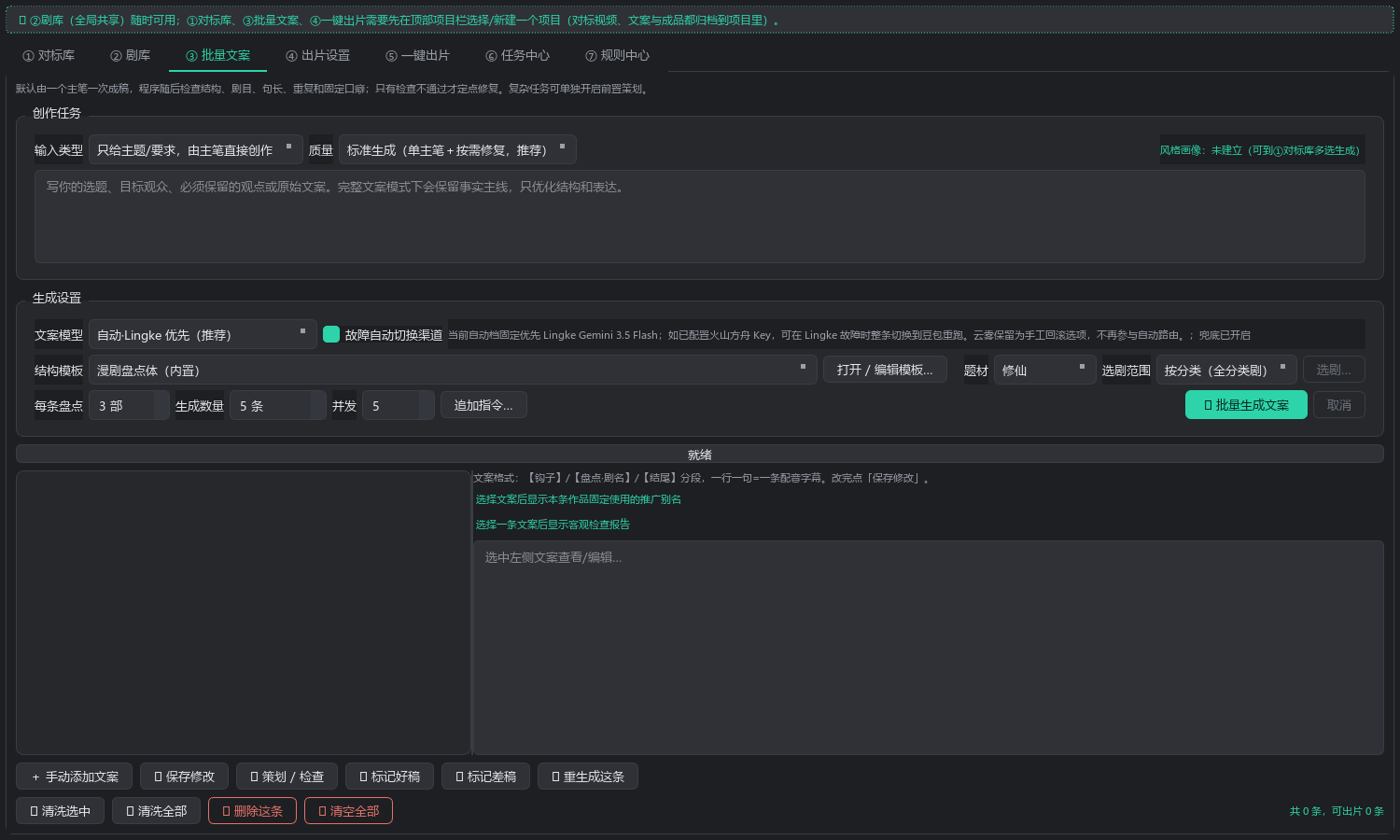Click the 重生成这条 button

point(588,777)
